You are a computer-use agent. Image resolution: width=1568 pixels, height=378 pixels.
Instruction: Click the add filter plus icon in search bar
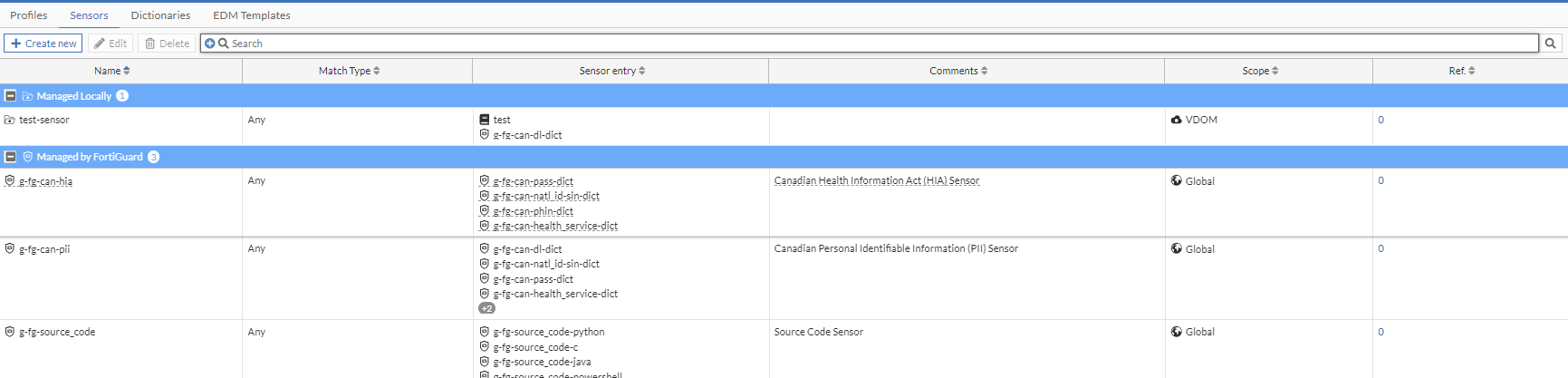pyautogui.click(x=210, y=44)
